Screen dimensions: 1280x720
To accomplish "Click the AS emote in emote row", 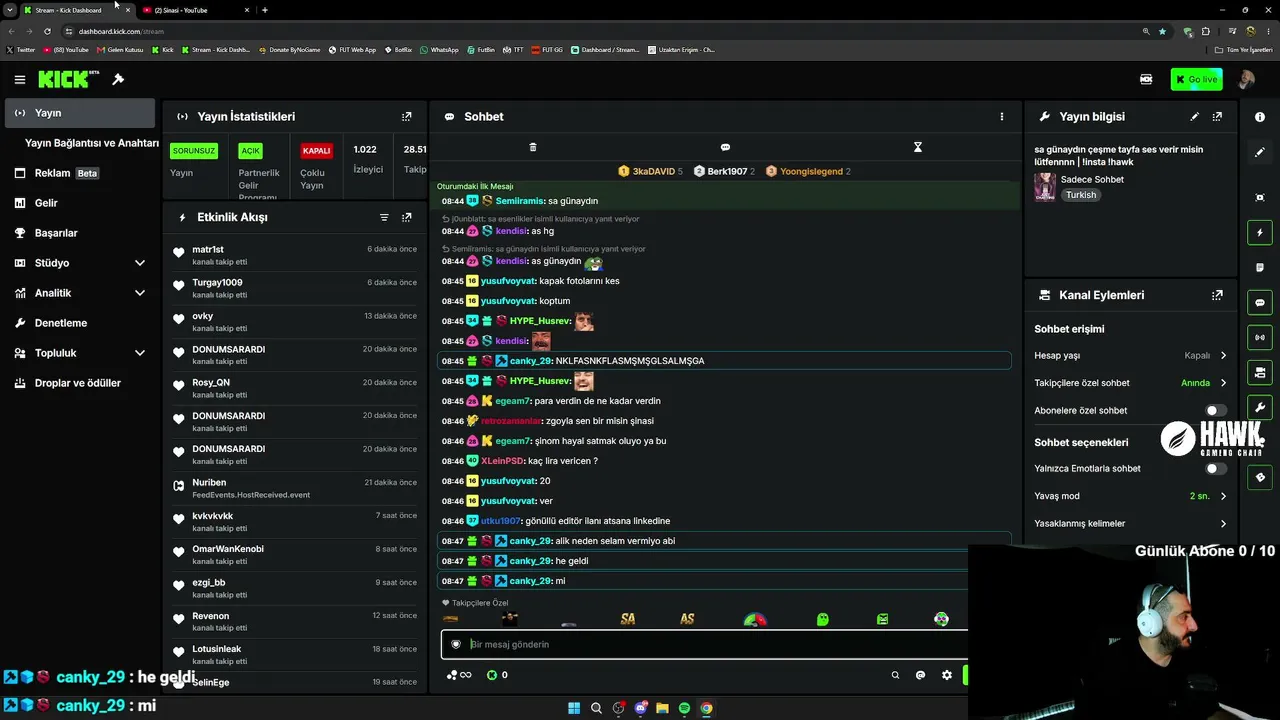I will [687, 620].
